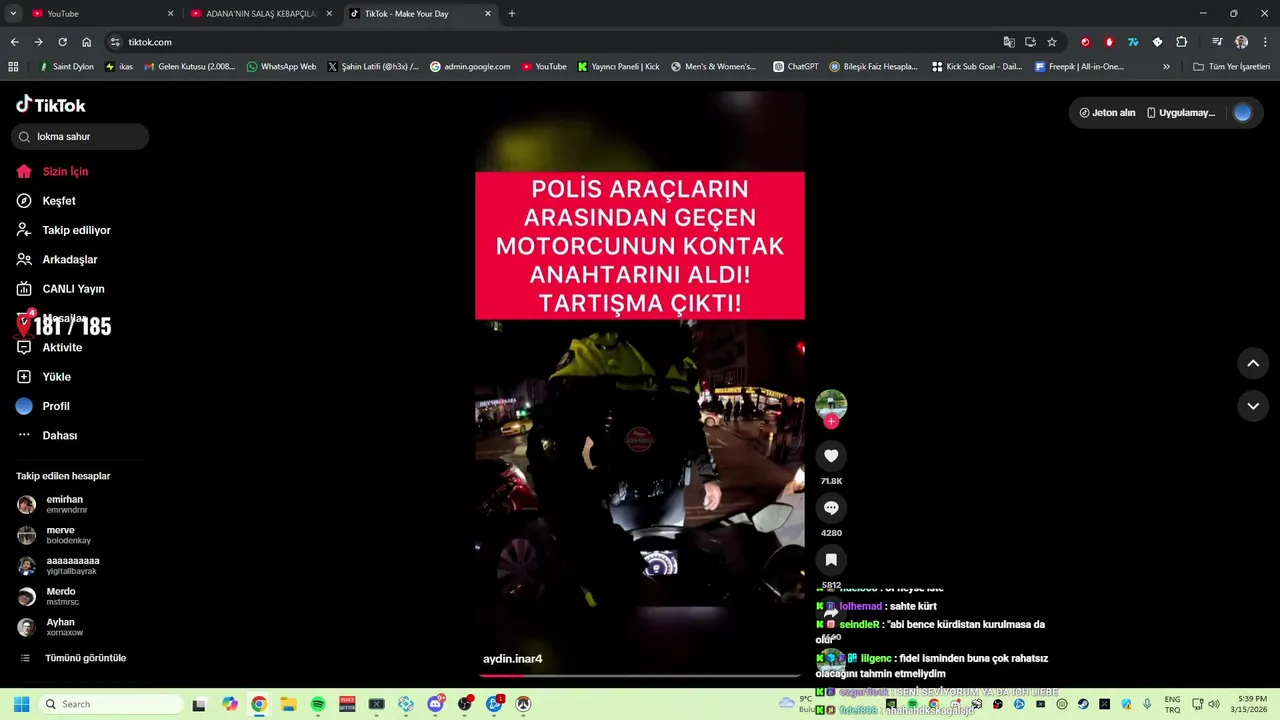Like the TikTok video with the heart icon
1280x720 pixels.
coord(831,456)
